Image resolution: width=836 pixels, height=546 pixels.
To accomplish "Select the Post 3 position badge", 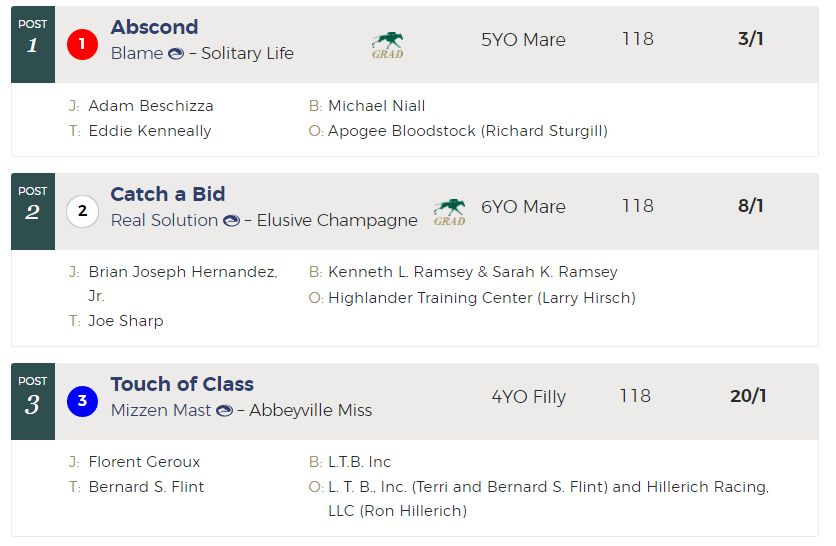I will point(33,402).
